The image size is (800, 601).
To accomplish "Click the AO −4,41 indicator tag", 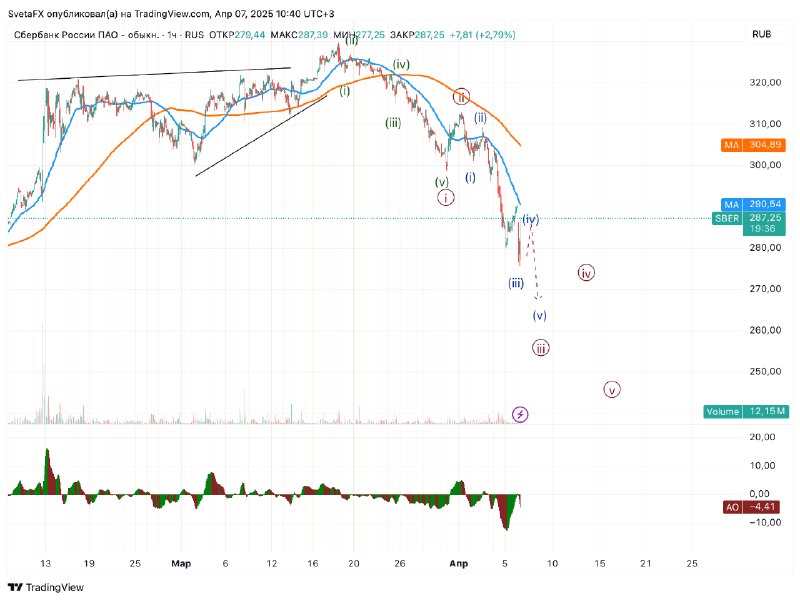I will (752, 507).
